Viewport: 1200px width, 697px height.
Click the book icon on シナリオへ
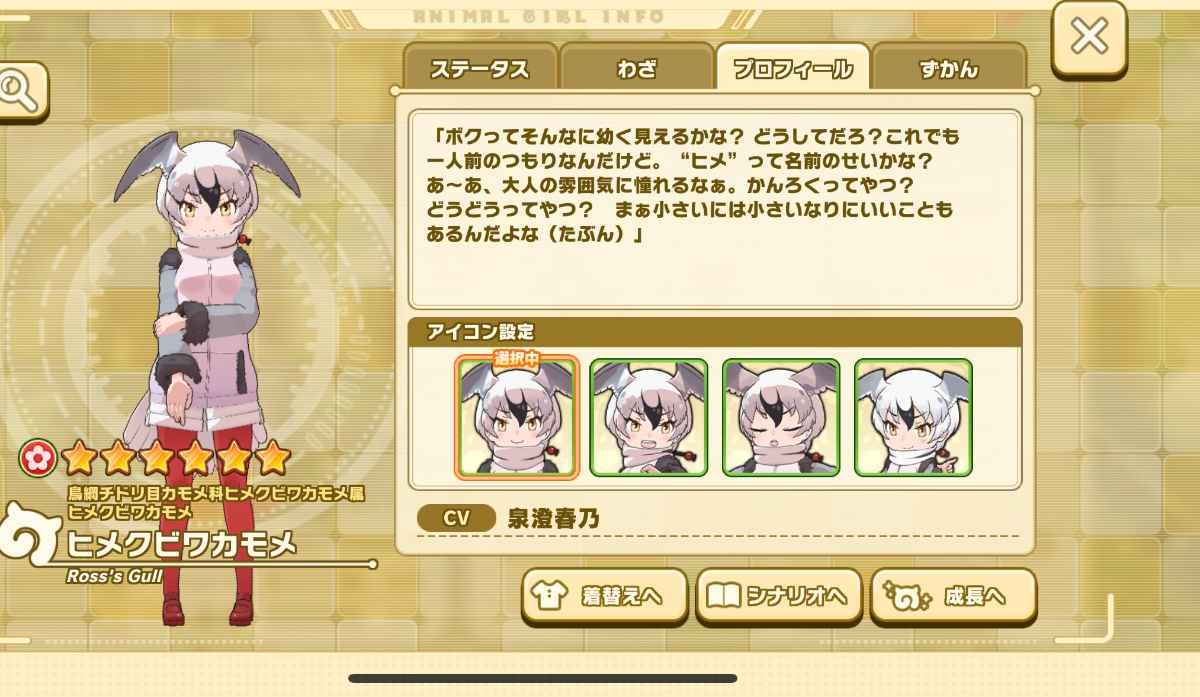[725, 597]
